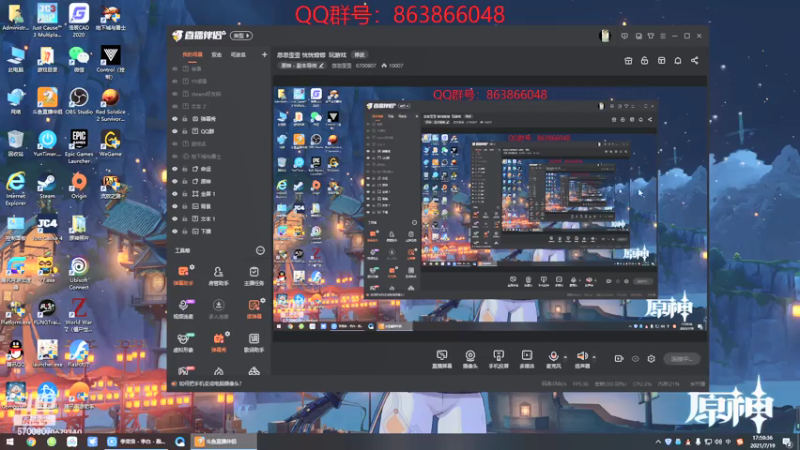Hide the 全屏 1 layer

coord(174,194)
